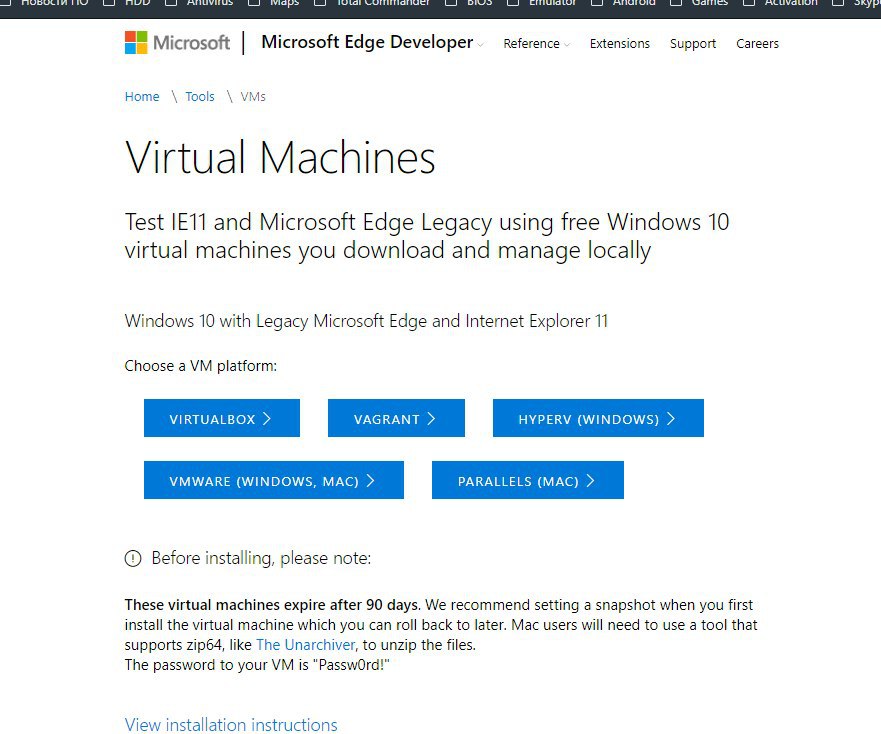This screenshot has height=734, width=881.
Task: Navigate to Tools breadcrumb
Action: click(x=199, y=97)
